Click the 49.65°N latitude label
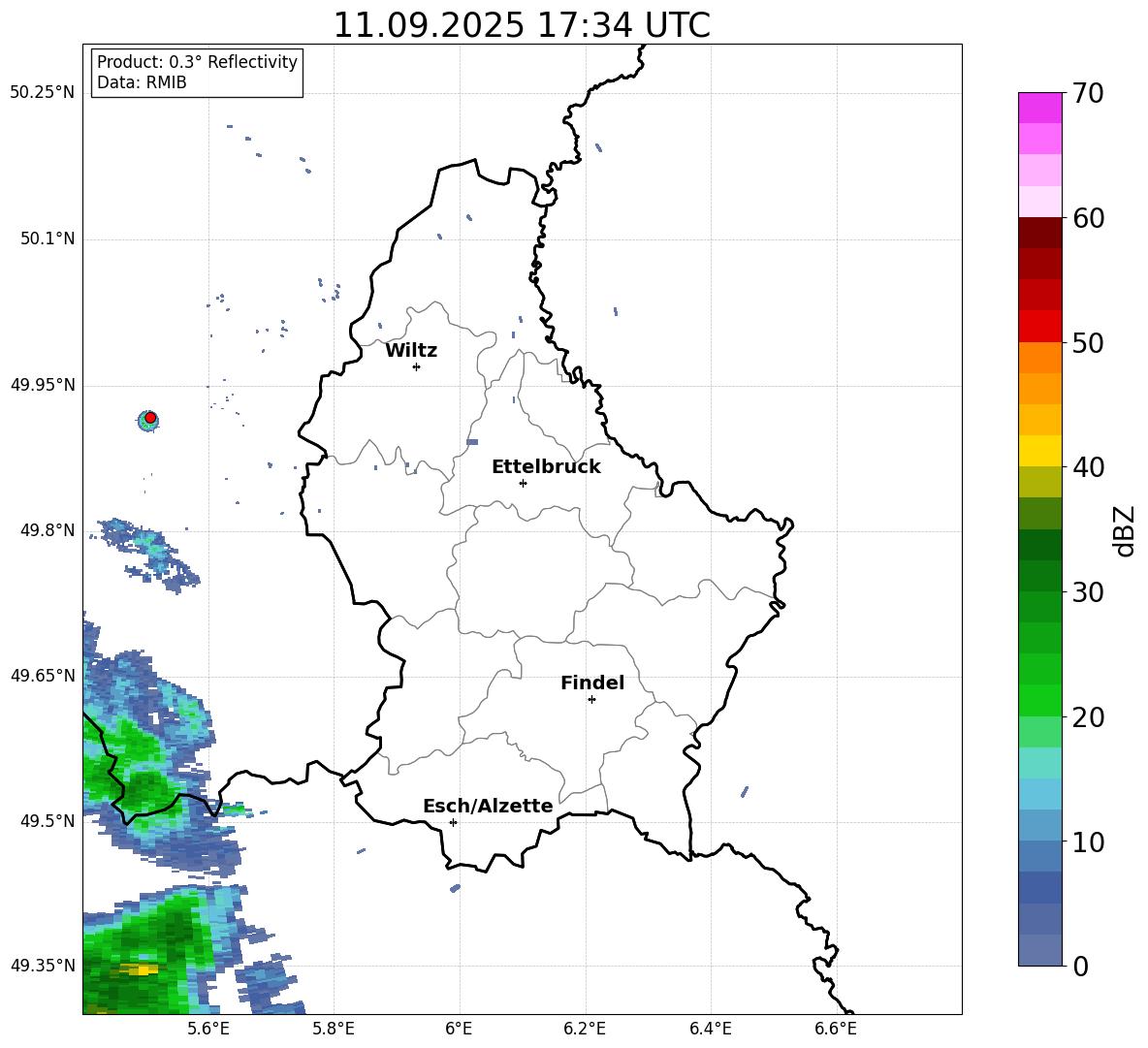 pyautogui.click(x=43, y=675)
